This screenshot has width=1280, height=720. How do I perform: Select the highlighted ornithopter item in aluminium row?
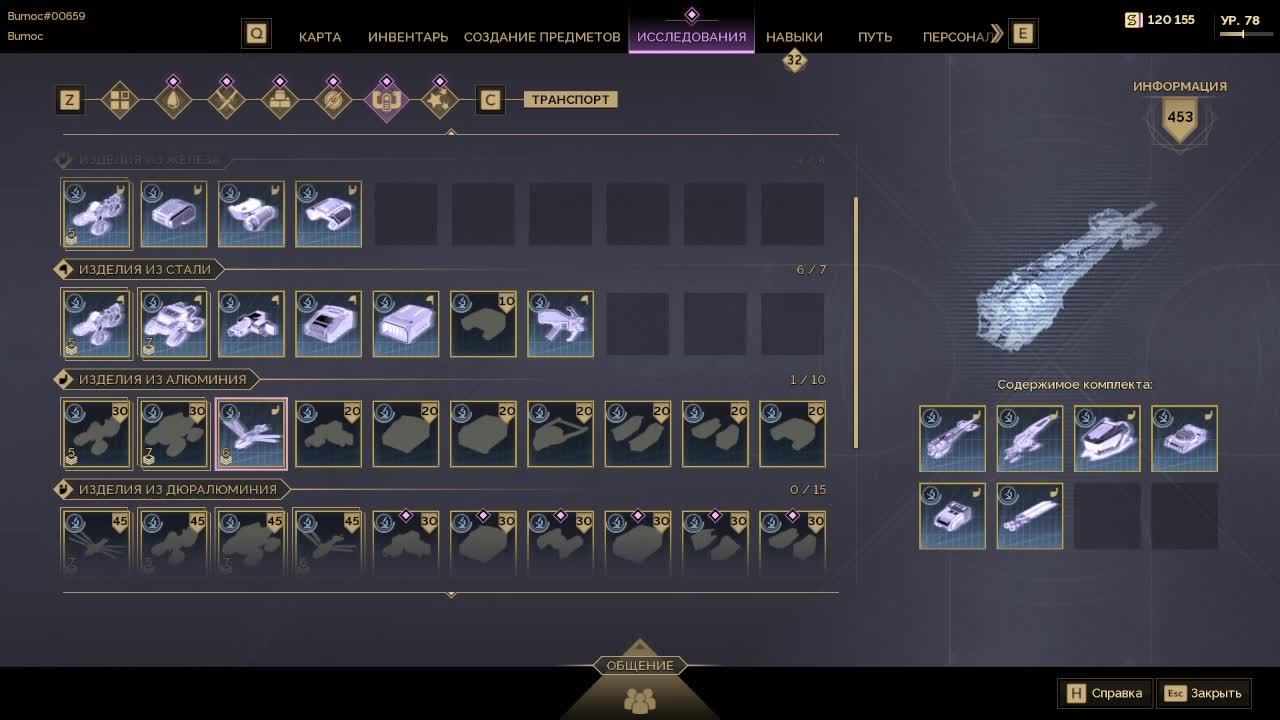[x=251, y=434]
